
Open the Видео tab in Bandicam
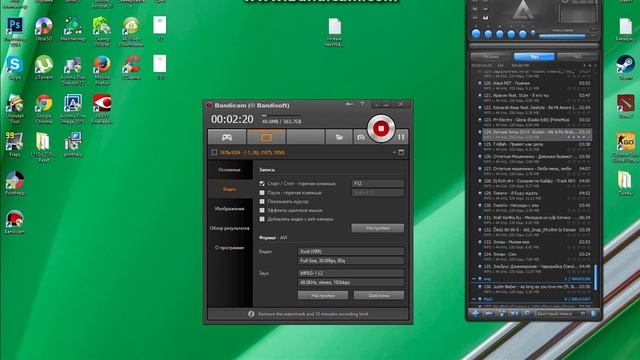pos(230,189)
